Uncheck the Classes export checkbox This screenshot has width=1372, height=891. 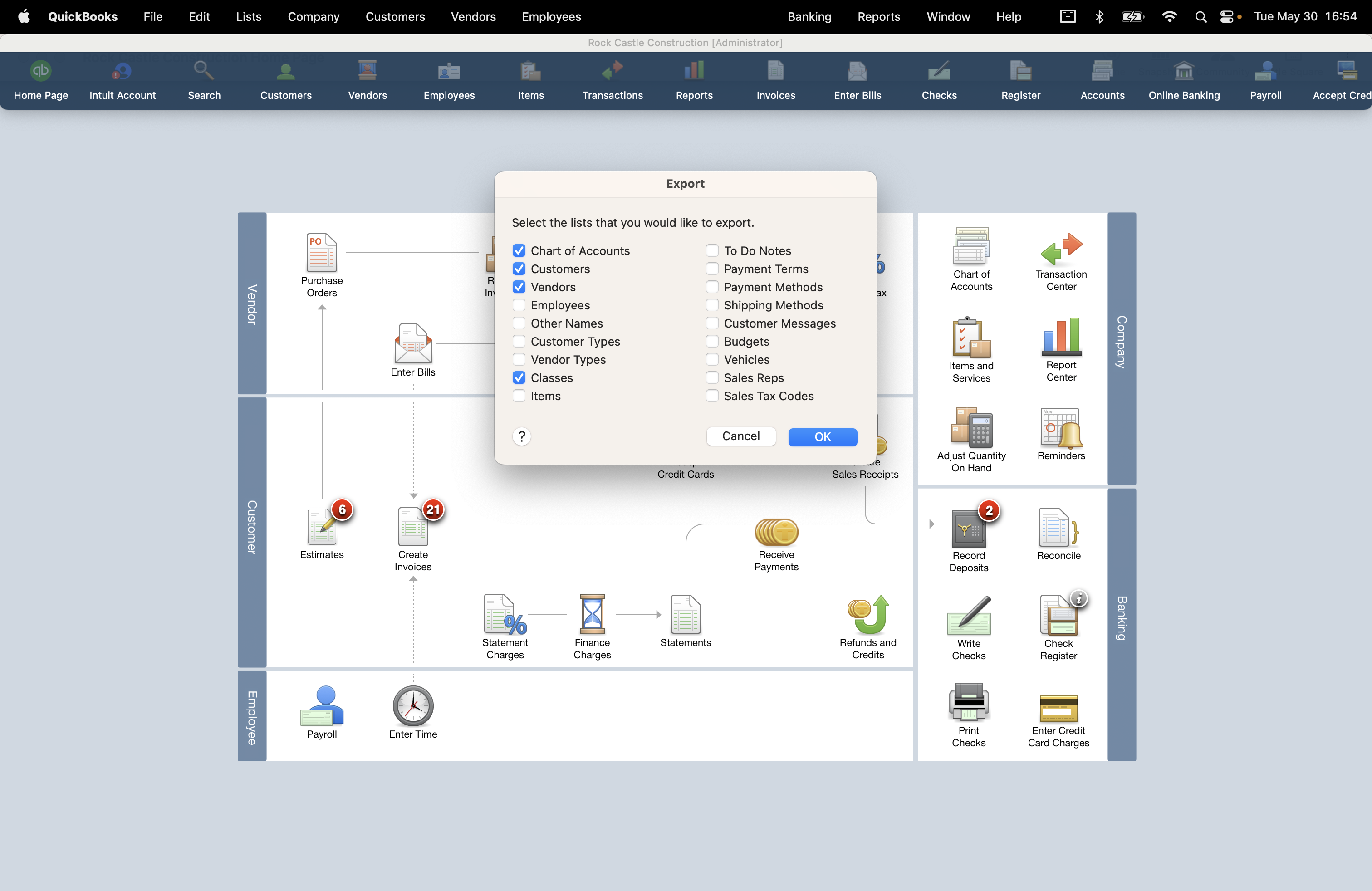coord(519,377)
